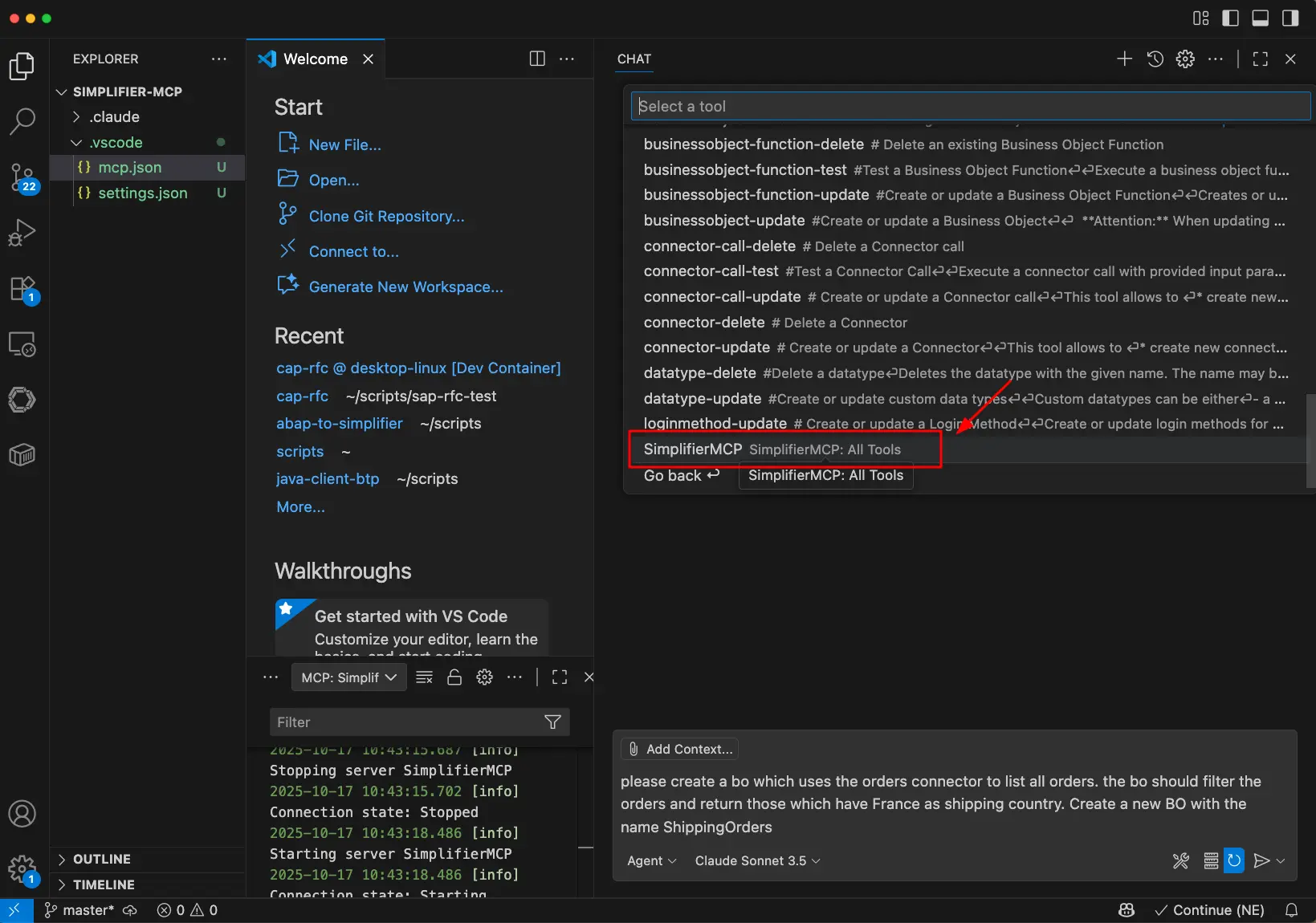Viewport: 1316px width, 923px height.
Task: Open the Agent mode dropdown
Action: click(651, 861)
